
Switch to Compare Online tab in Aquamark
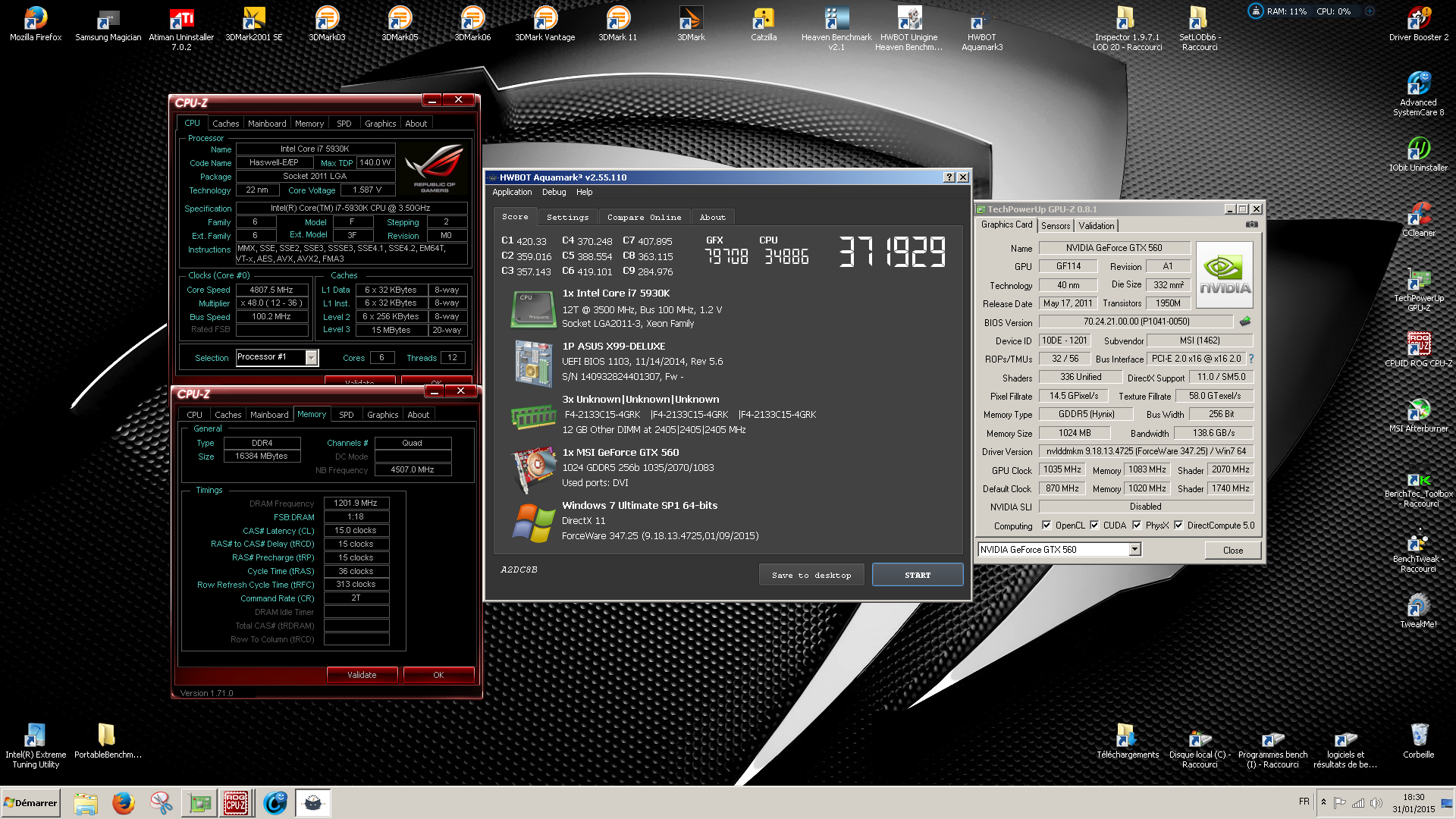(644, 217)
